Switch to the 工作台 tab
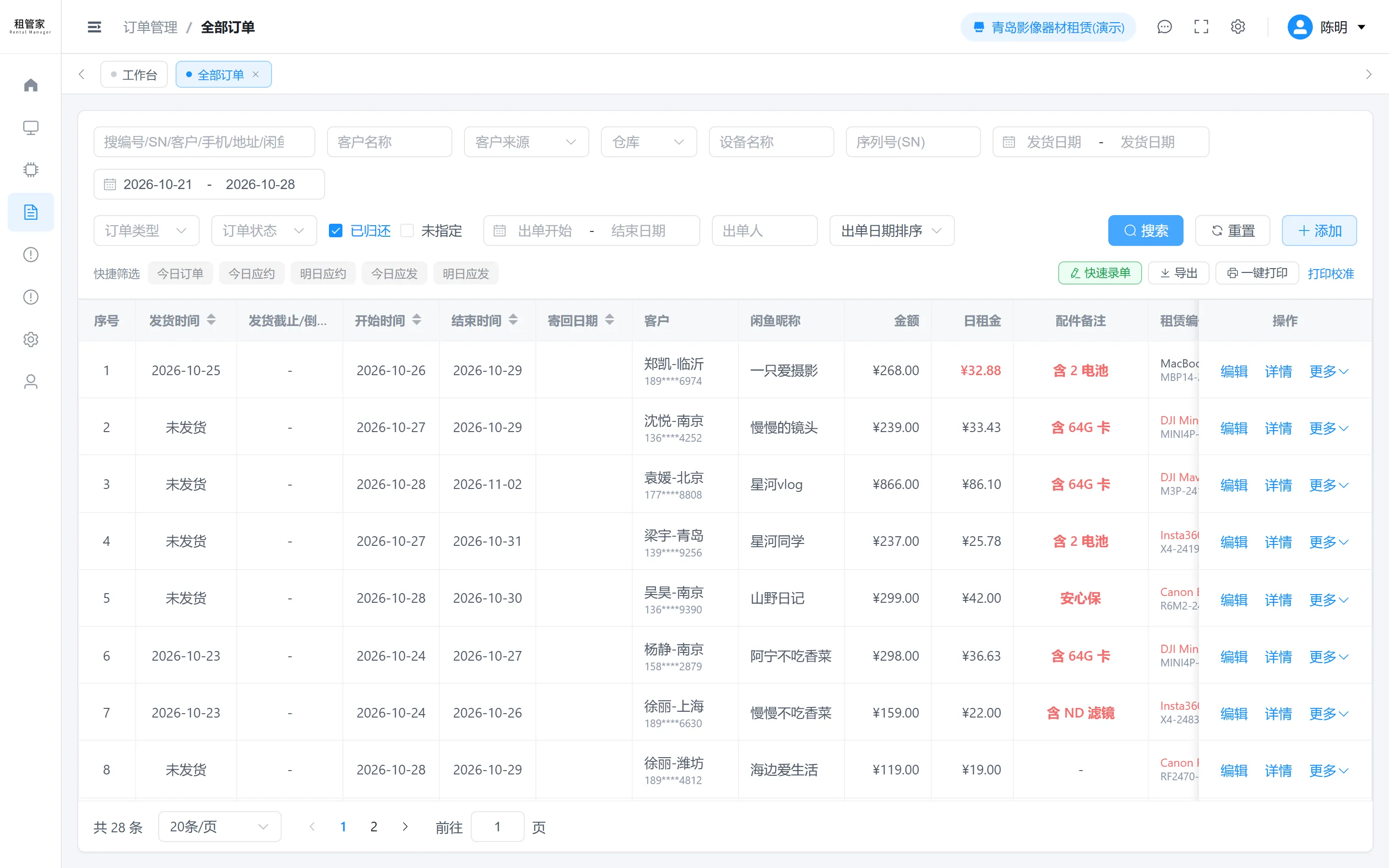Viewport: 1389px width, 868px height. point(134,75)
